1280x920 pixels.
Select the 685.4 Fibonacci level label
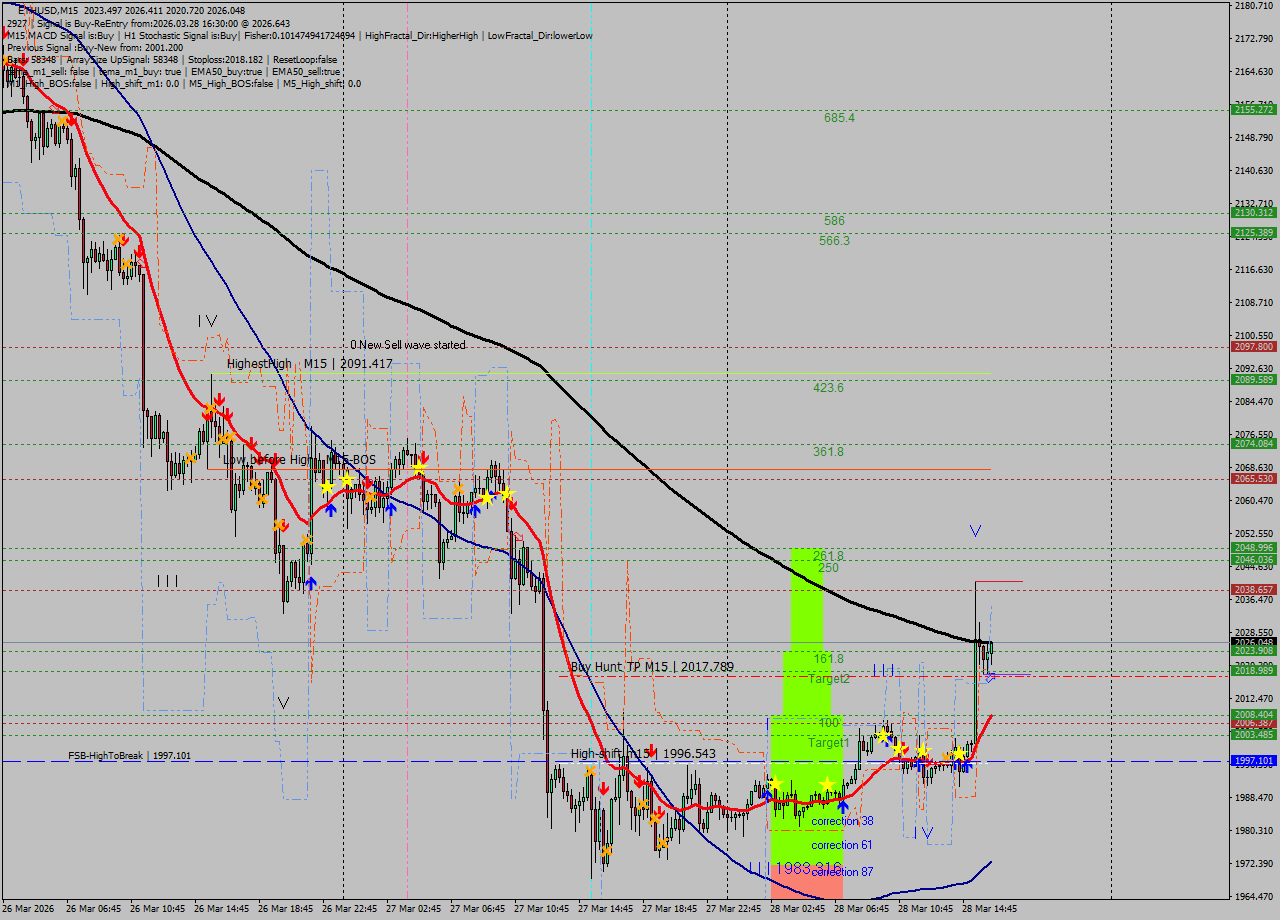839,118
